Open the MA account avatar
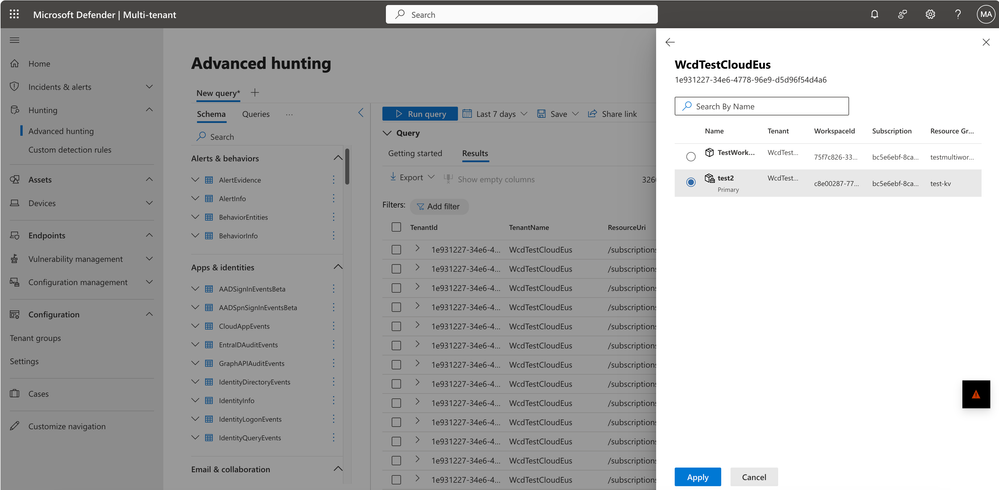Viewport: 999px width, 490px height. tap(985, 14)
